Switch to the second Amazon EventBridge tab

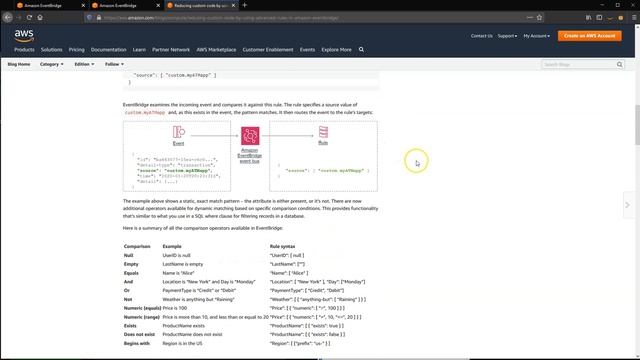coord(122,5)
